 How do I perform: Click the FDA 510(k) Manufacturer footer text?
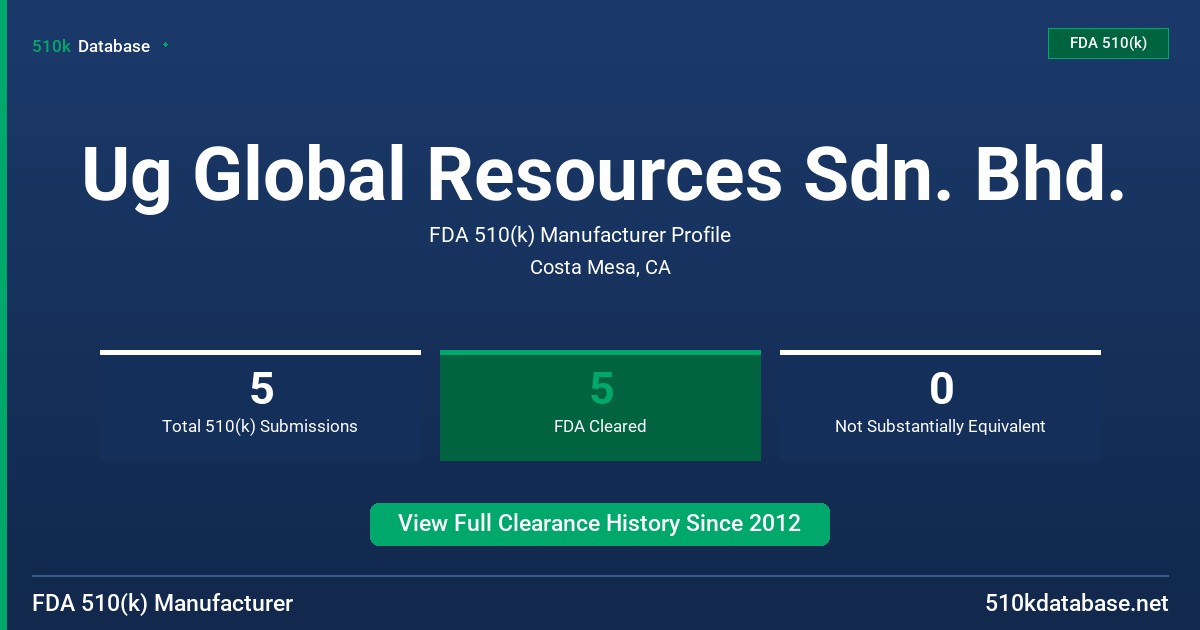163,604
